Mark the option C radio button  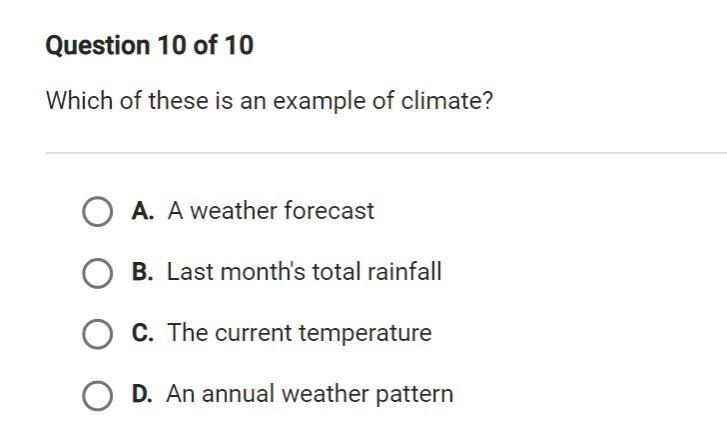coord(97,334)
